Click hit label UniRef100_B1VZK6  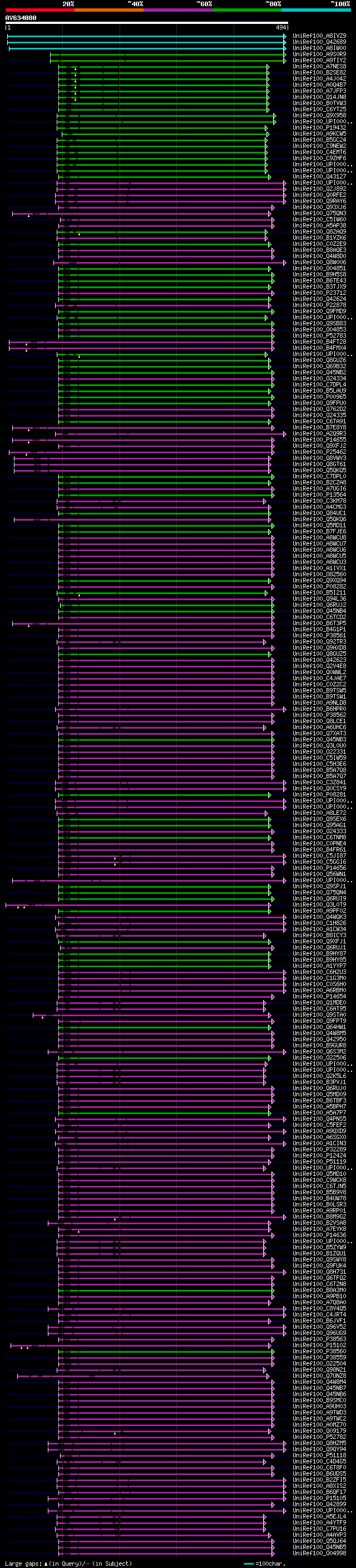click(x=319, y=238)
